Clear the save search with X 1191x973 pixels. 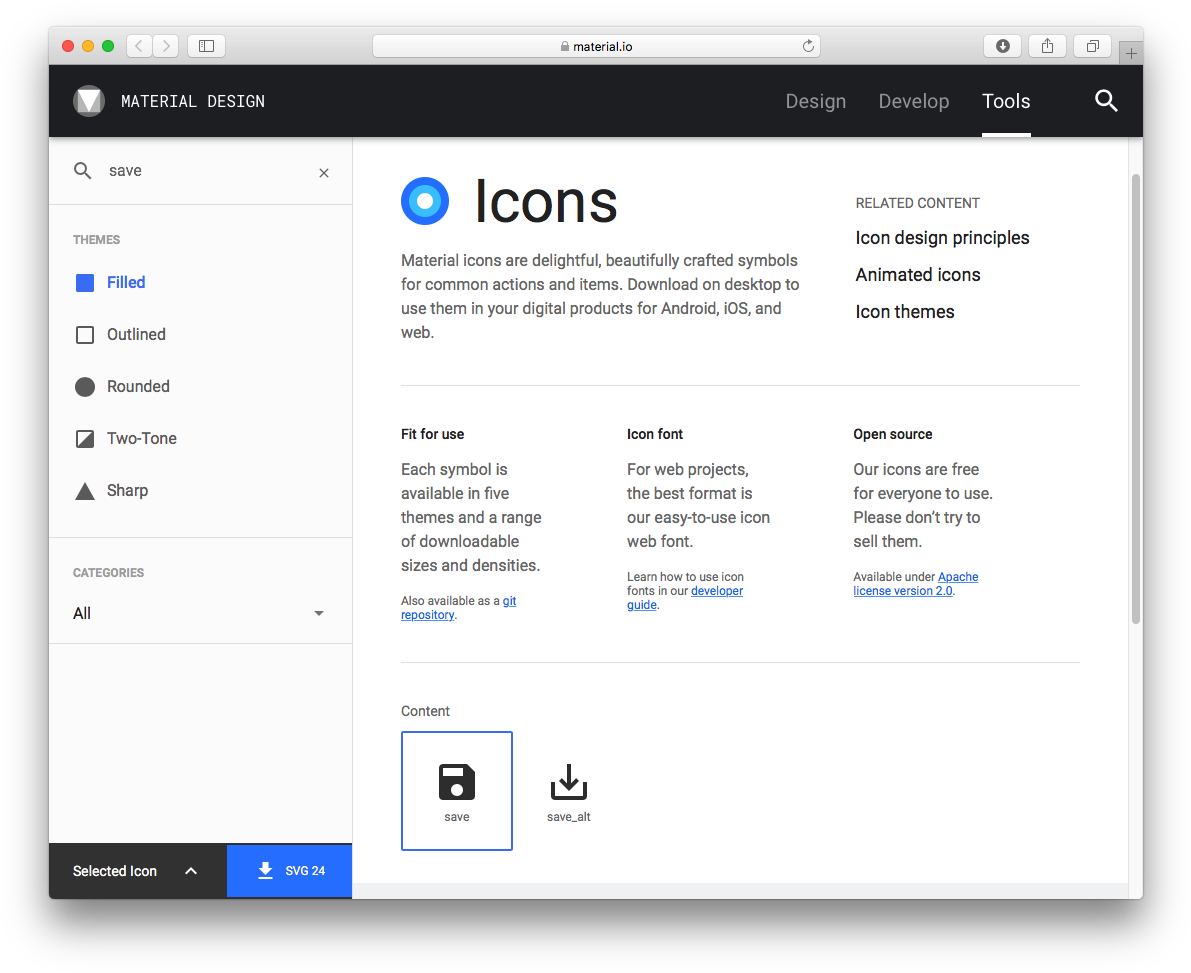click(324, 173)
